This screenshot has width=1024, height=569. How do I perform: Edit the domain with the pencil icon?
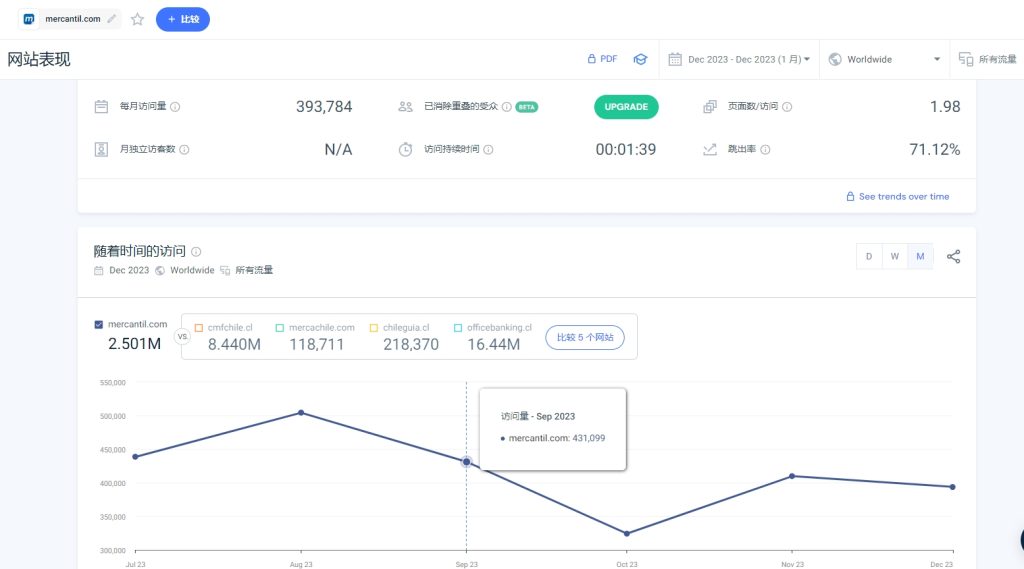click(112, 19)
